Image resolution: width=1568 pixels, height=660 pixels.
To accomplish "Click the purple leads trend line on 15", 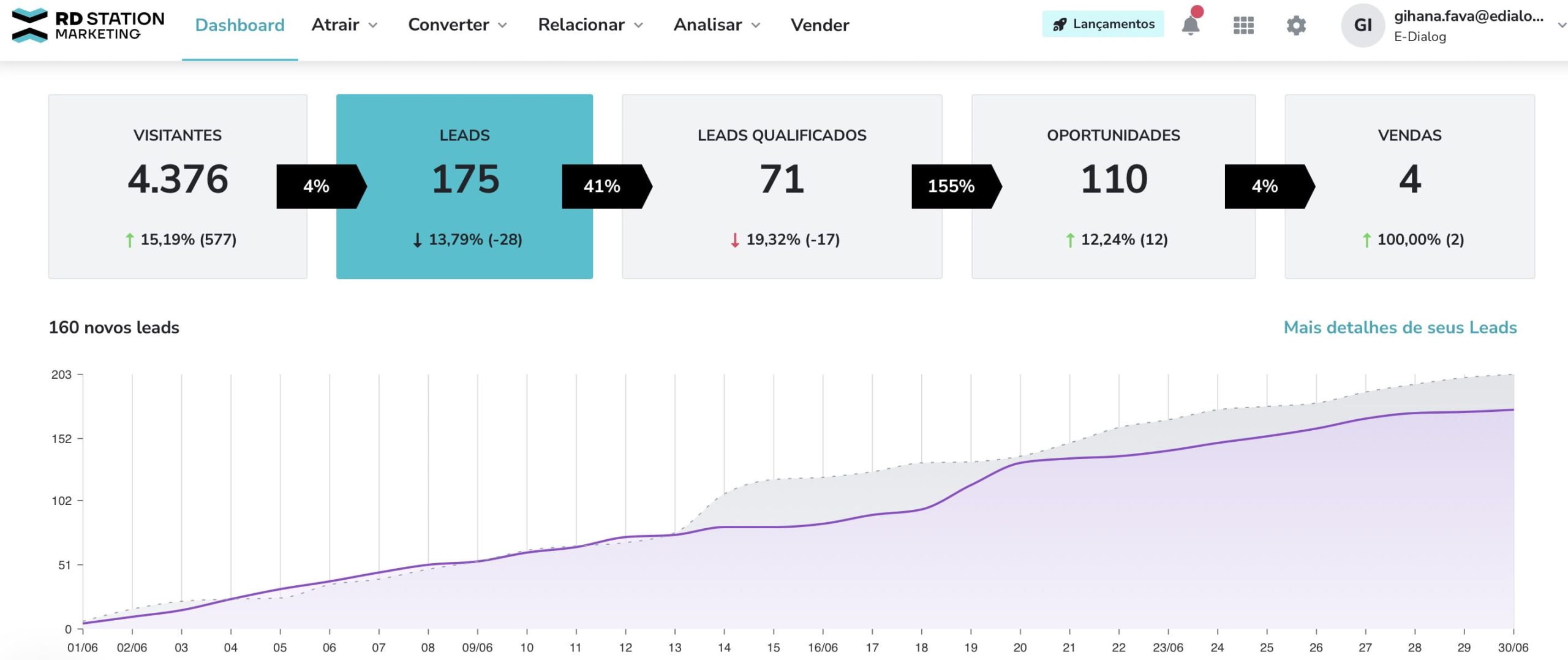I will click(775, 527).
